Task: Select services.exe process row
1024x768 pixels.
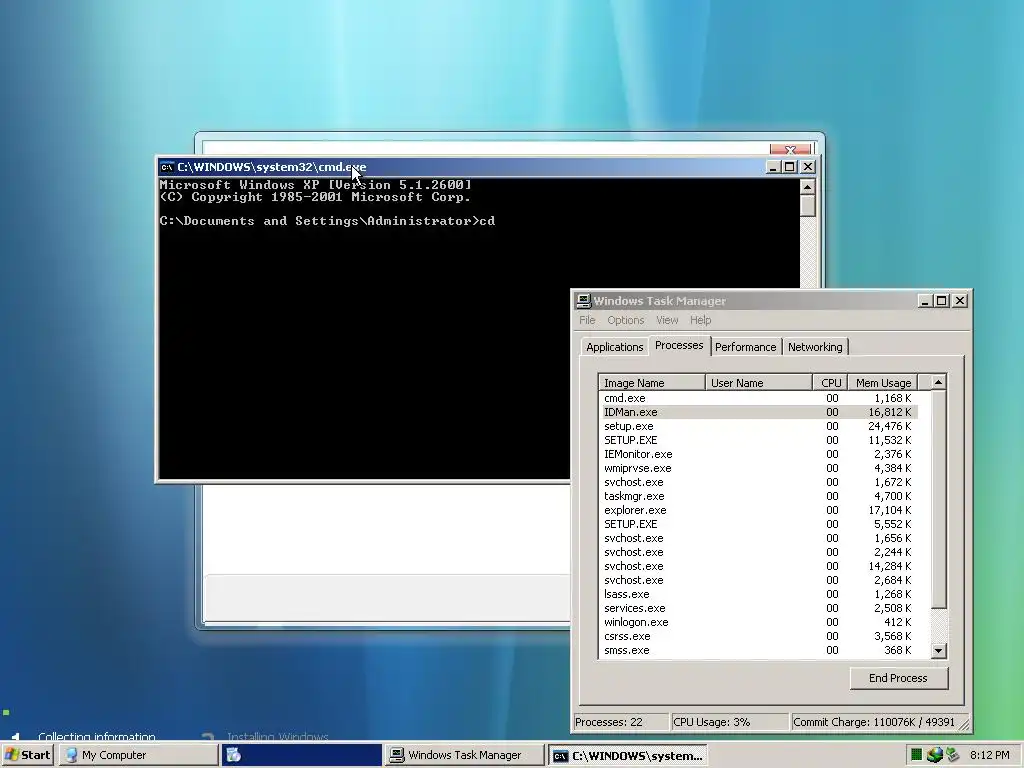Action: point(758,609)
